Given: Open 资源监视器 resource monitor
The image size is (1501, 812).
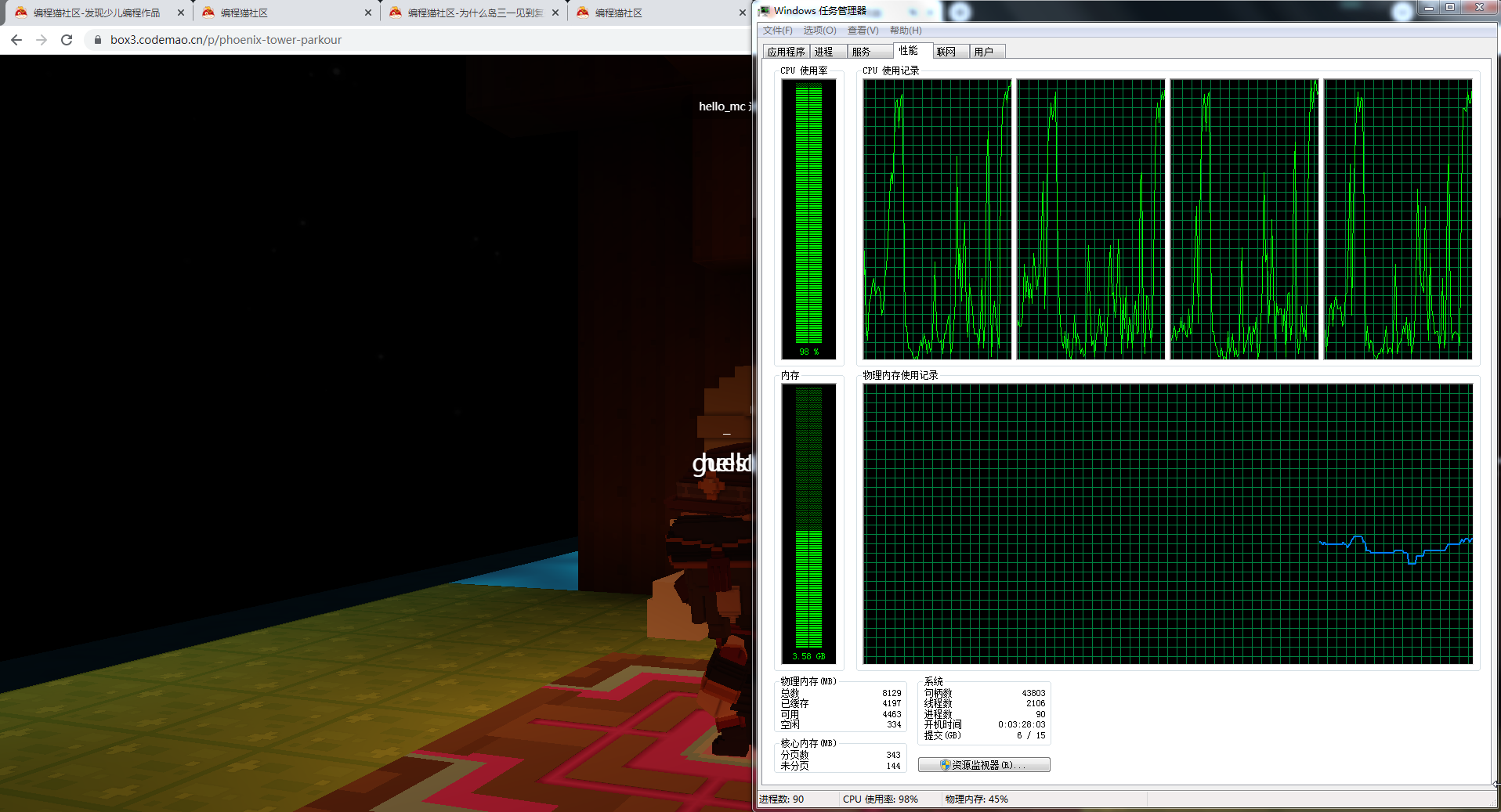Looking at the screenshot, I should [x=984, y=765].
